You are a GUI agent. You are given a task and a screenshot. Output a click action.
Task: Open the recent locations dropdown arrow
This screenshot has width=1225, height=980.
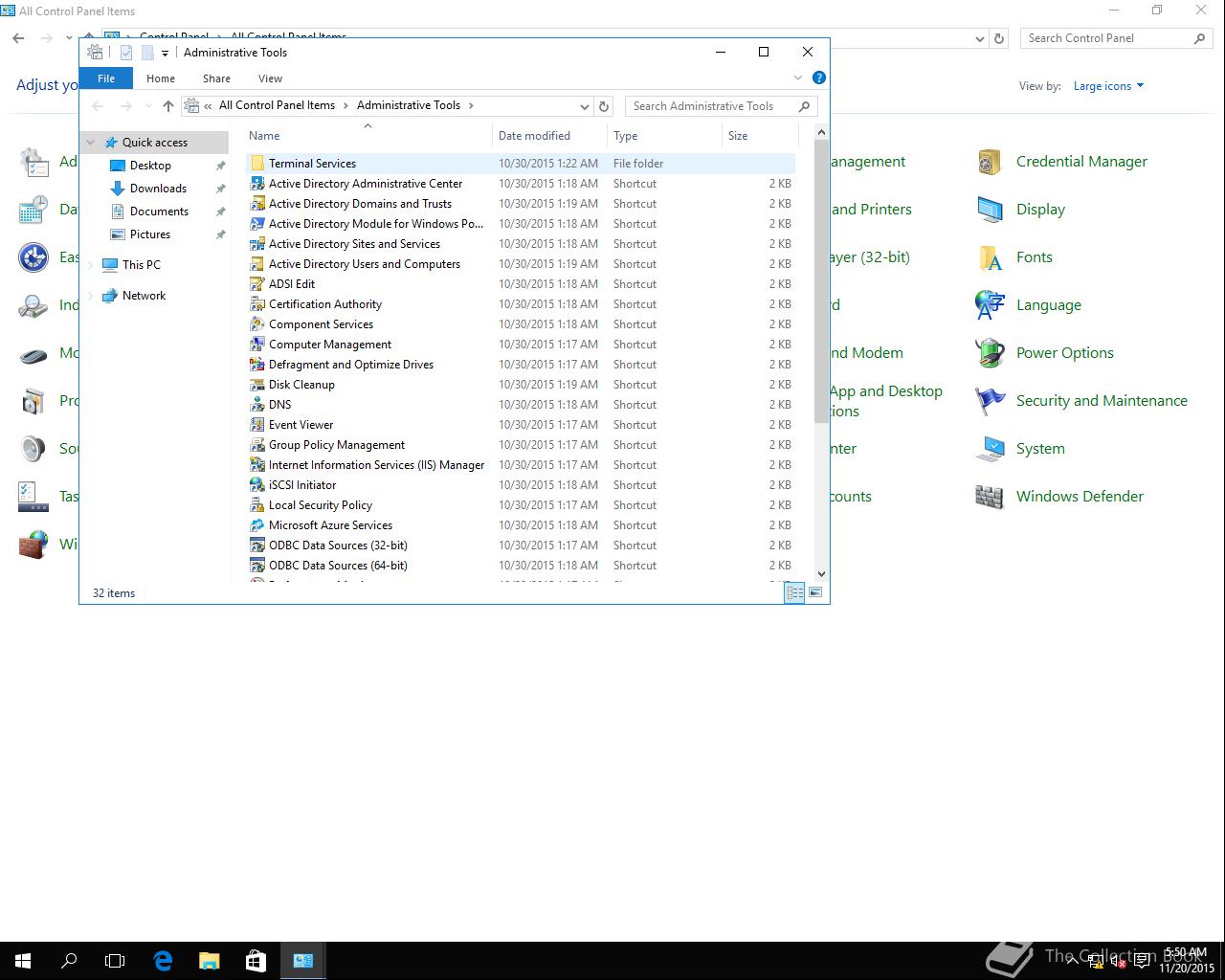pos(148,106)
